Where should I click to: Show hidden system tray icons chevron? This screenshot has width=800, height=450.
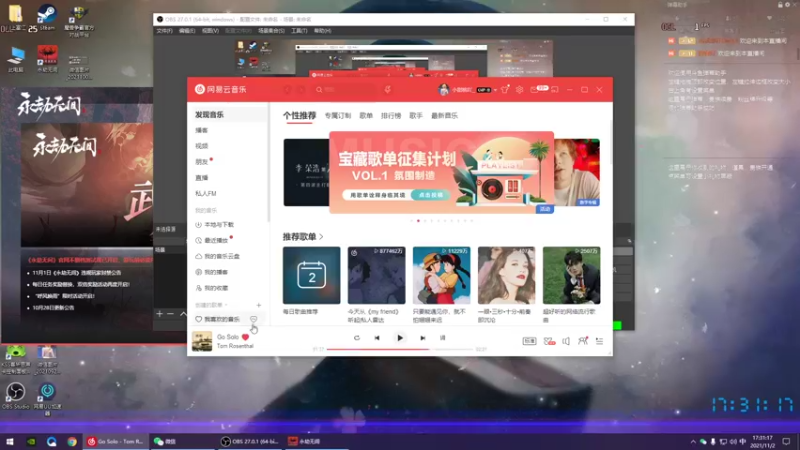click(x=693, y=441)
